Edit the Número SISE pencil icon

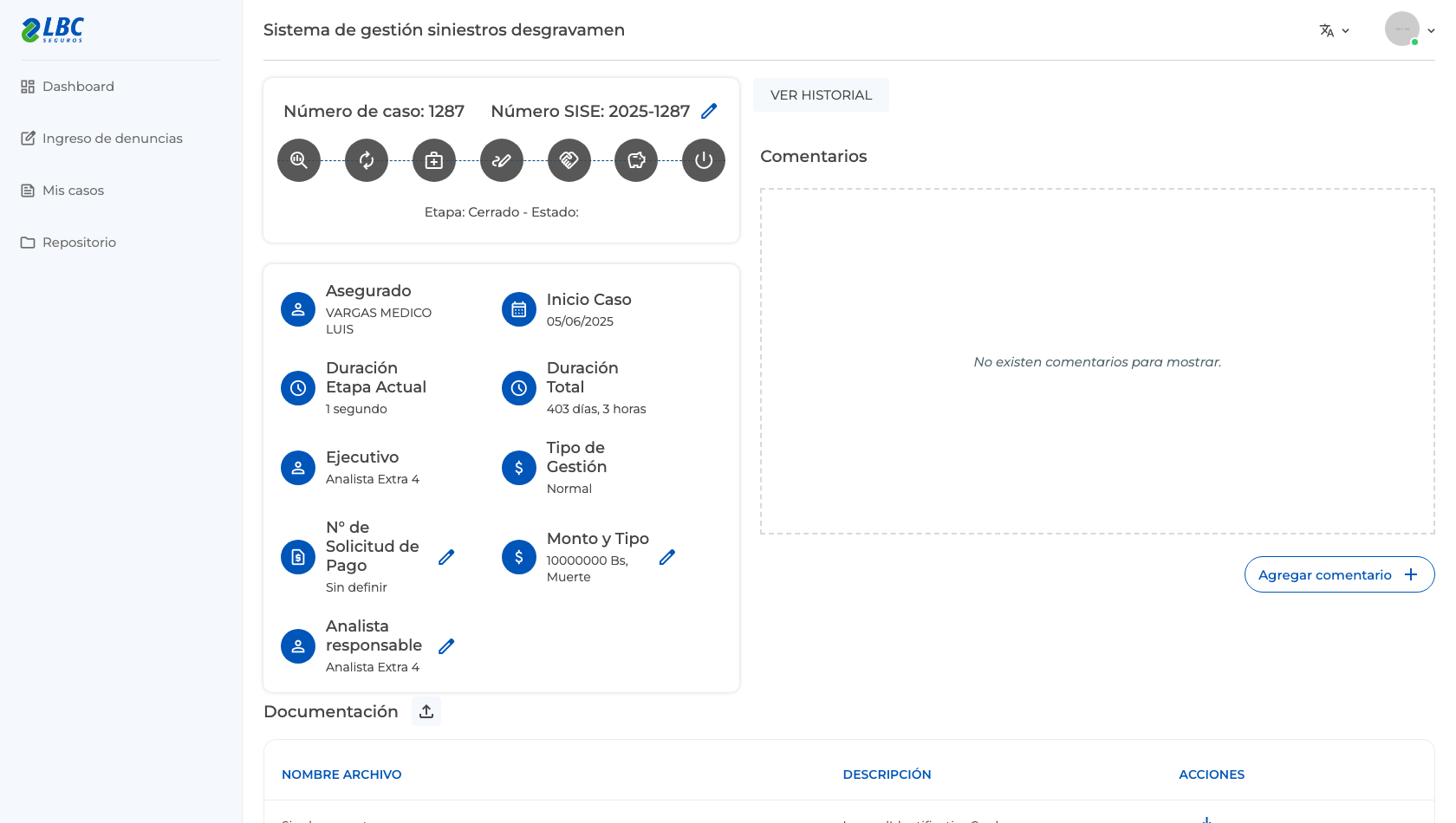709,111
